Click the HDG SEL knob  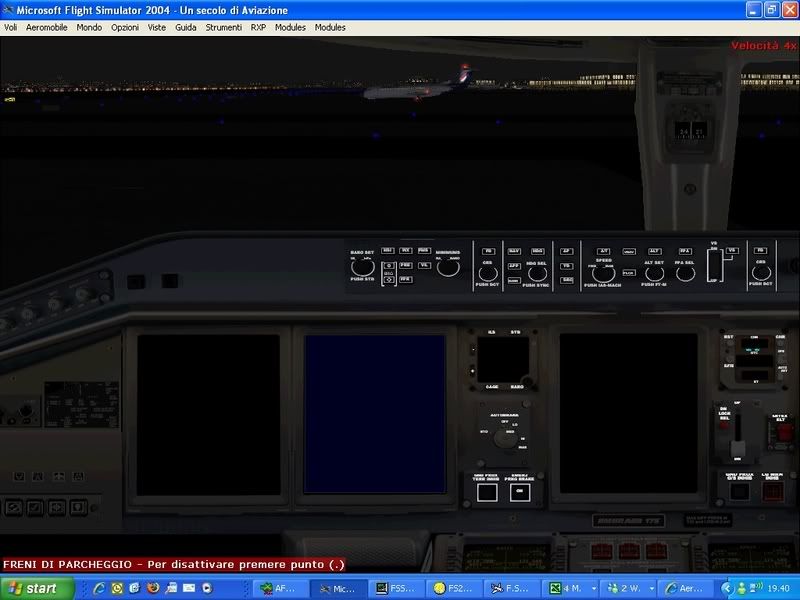click(537, 274)
